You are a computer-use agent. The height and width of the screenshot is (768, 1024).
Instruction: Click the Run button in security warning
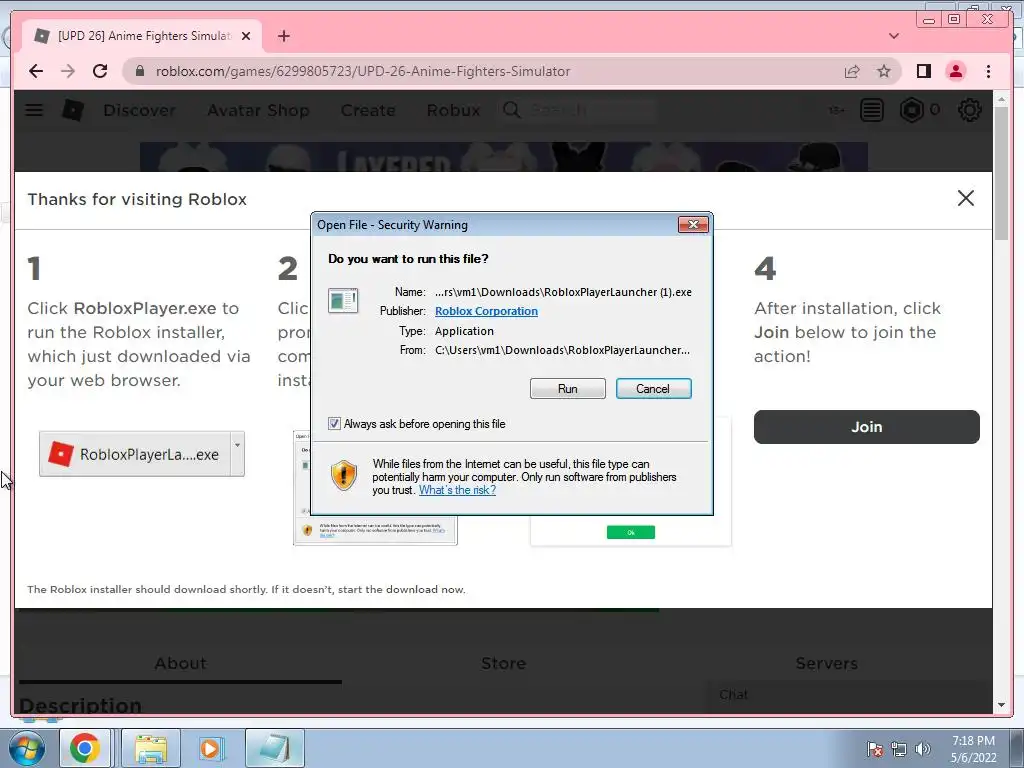click(x=568, y=389)
